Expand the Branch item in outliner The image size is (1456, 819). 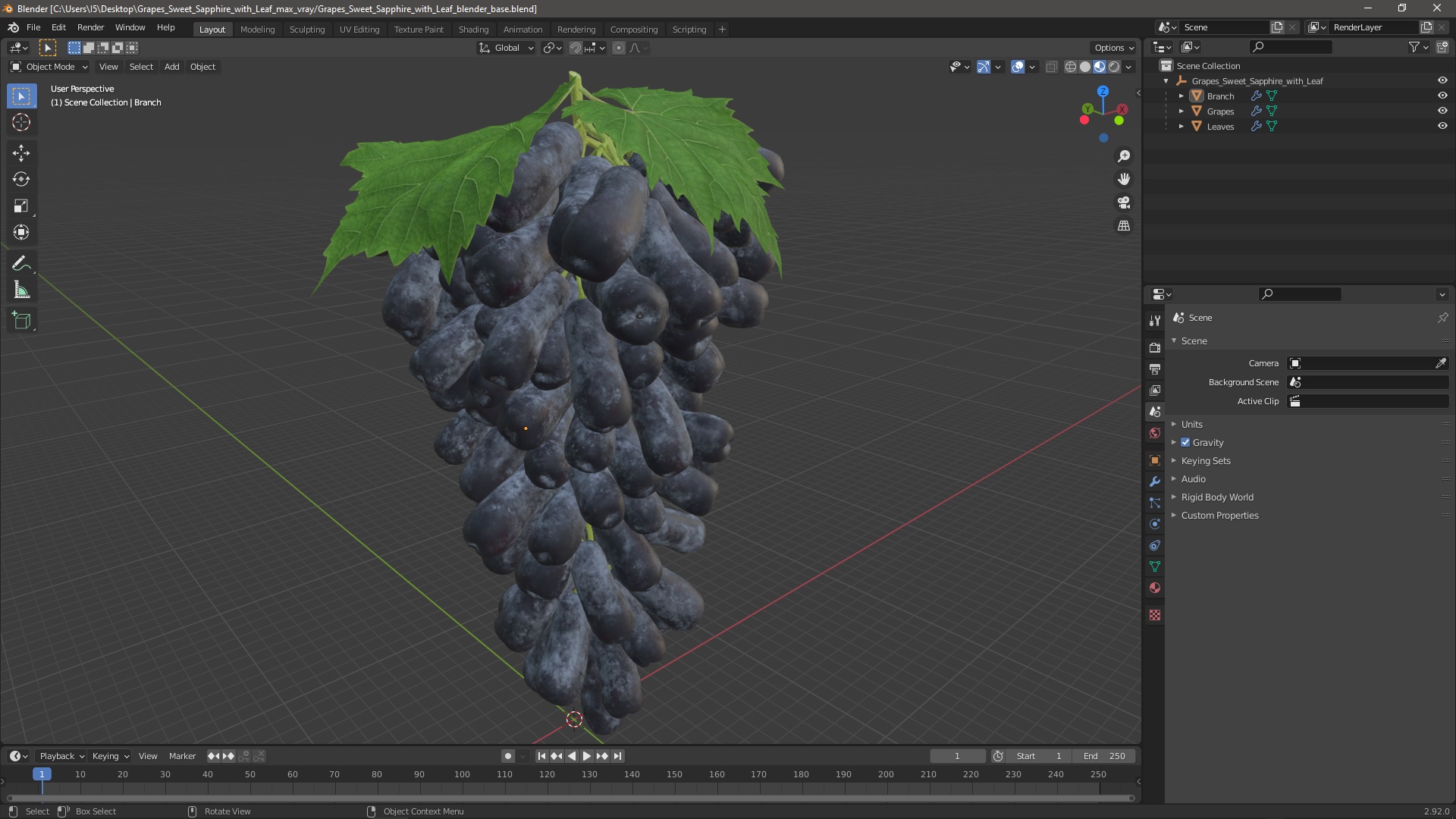tap(1181, 96)
